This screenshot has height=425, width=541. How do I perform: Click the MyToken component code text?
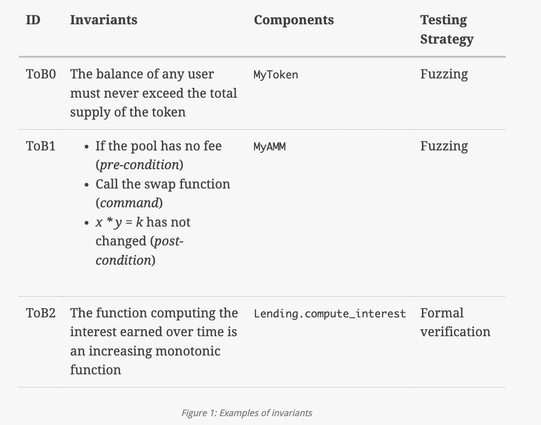(276, 75)
